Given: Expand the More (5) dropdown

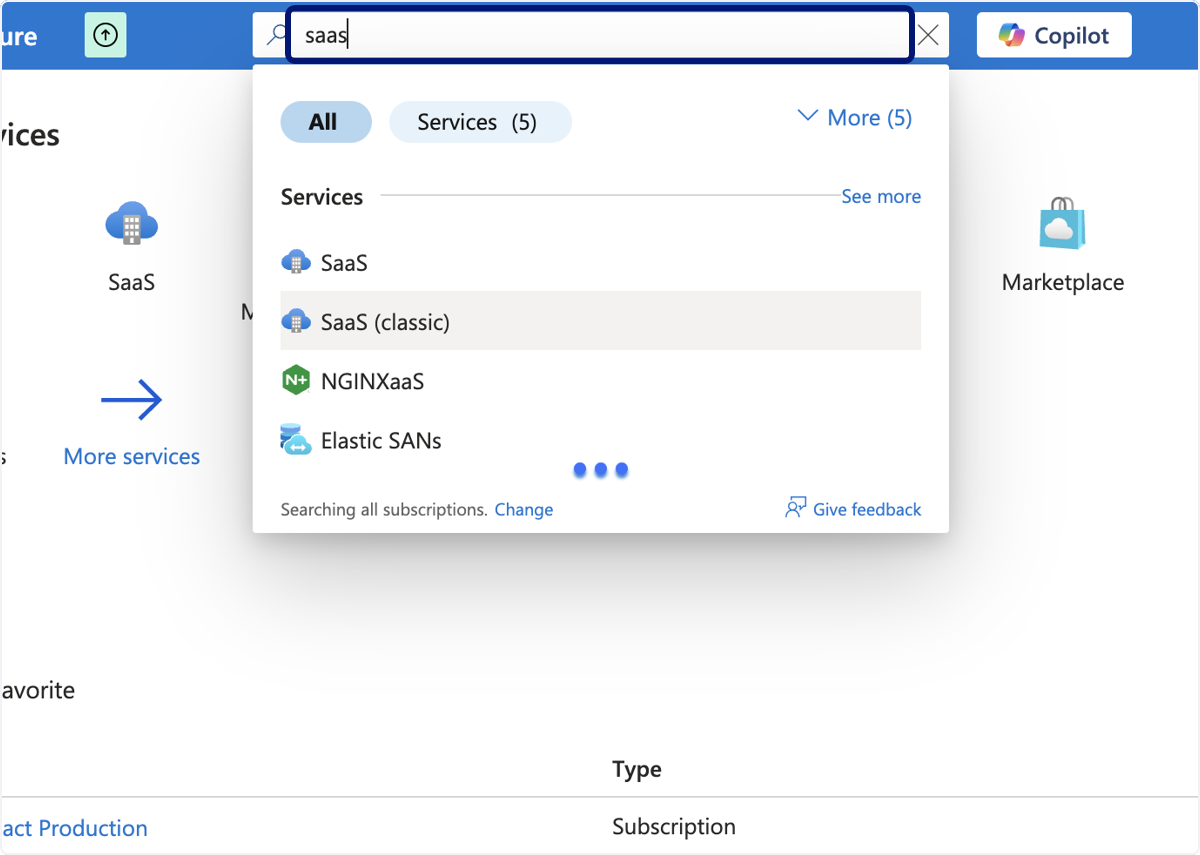Looking at the screenshot, I should [855, 118].
